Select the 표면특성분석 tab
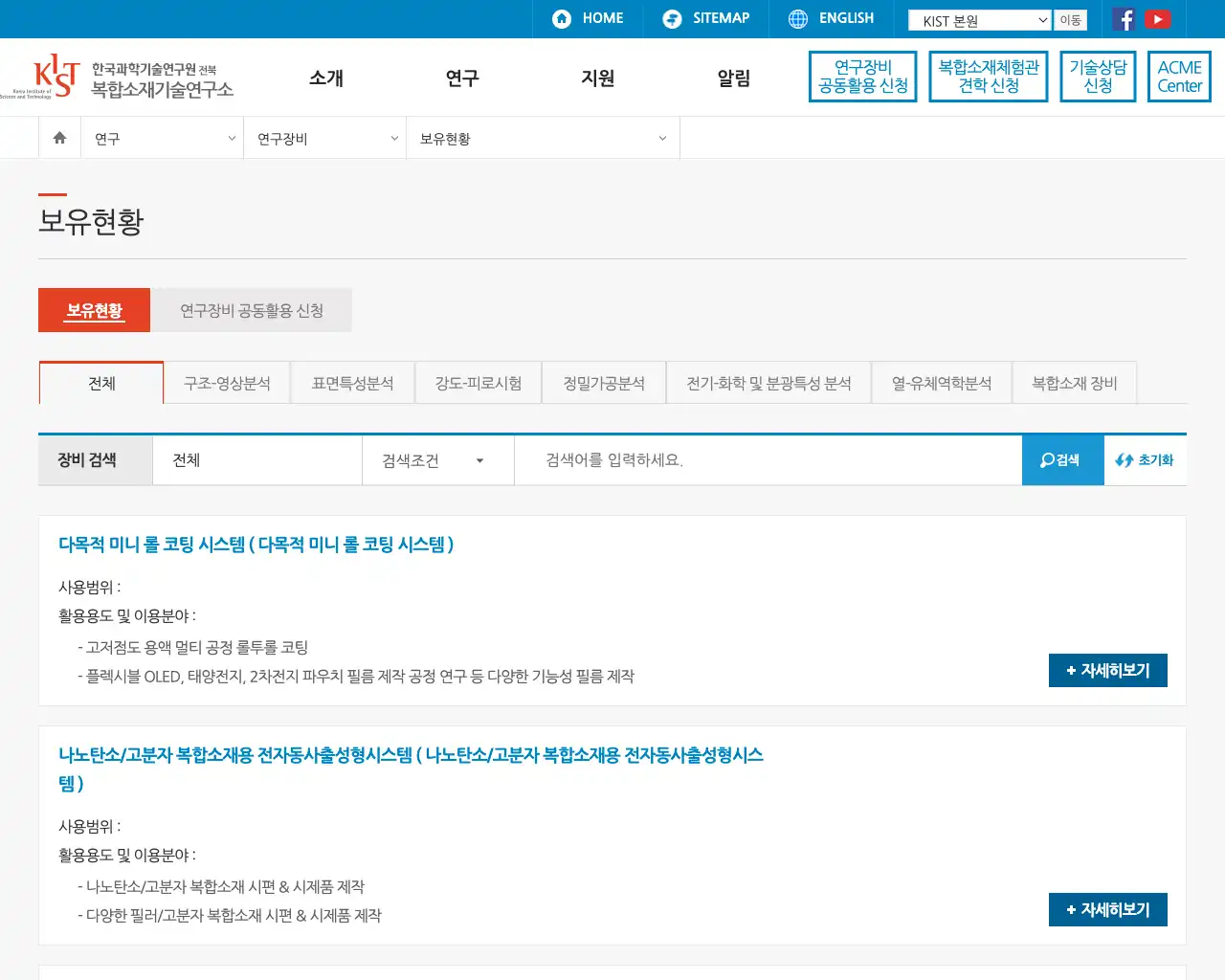The width and height of the screenshot is (1225, 980). coord(352,383)
